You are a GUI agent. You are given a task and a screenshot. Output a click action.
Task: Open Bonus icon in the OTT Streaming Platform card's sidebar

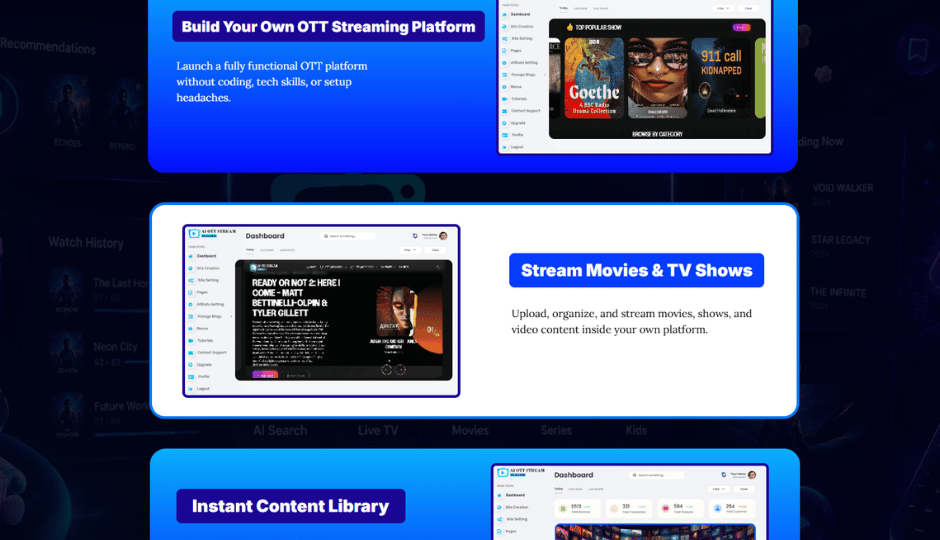pos(504,87)
